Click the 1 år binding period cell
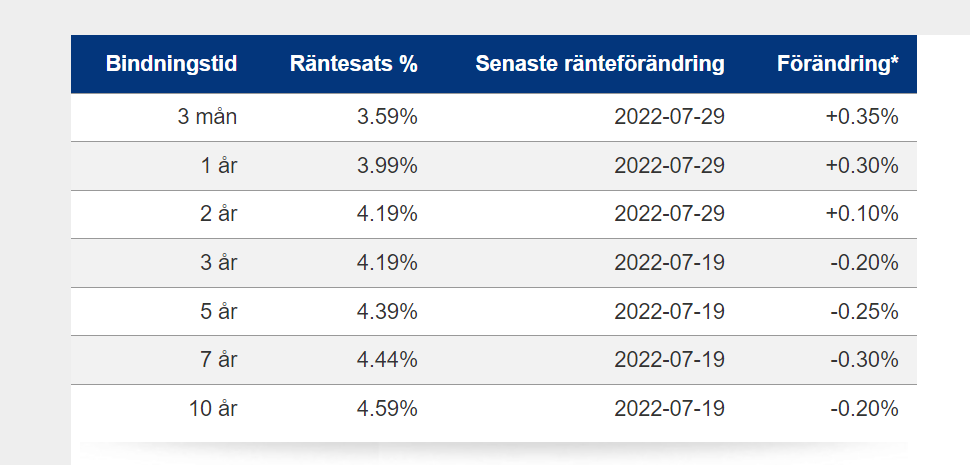Viewport: 970px width, 465px height. (219, 165)
